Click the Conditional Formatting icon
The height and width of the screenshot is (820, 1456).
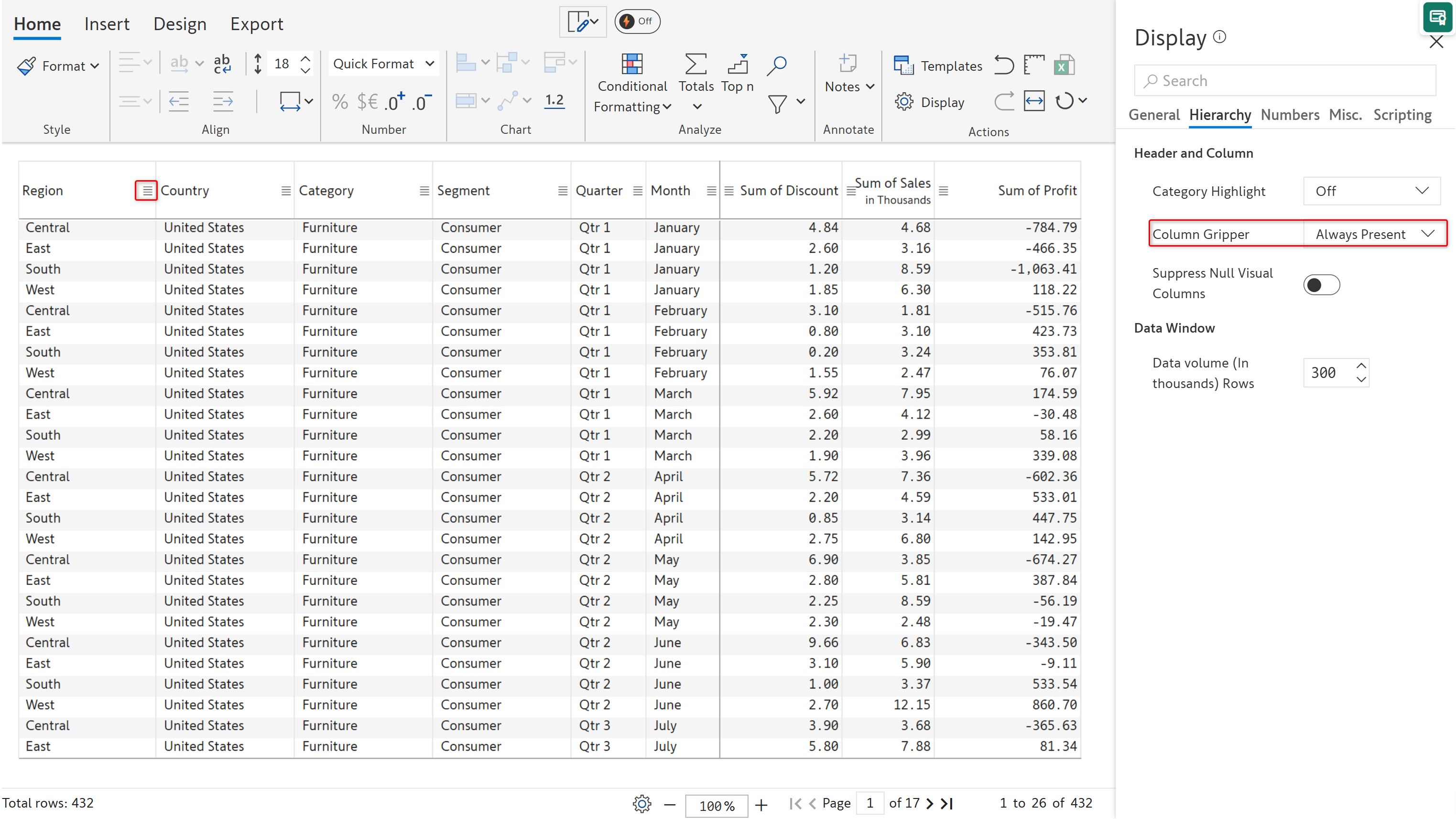coord(631,65)
